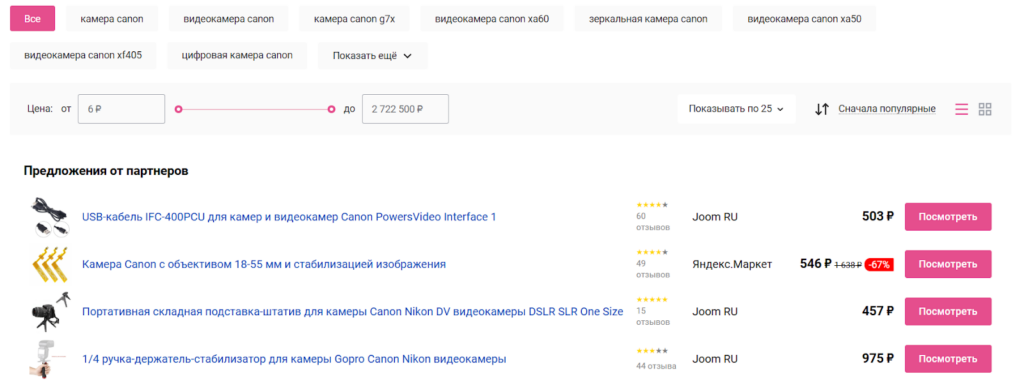This screenshot has width=1024, height=385.
Task: Filter by 'видеокамера canon' chip
Action: click(x=229, y=19)
